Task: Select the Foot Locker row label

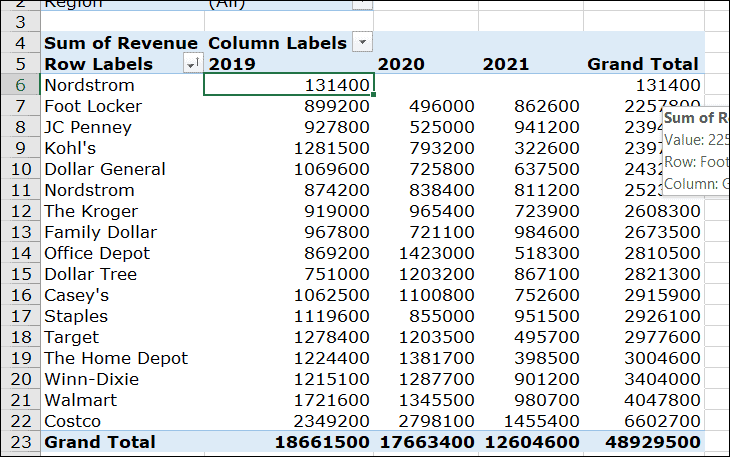Action: 93,106
